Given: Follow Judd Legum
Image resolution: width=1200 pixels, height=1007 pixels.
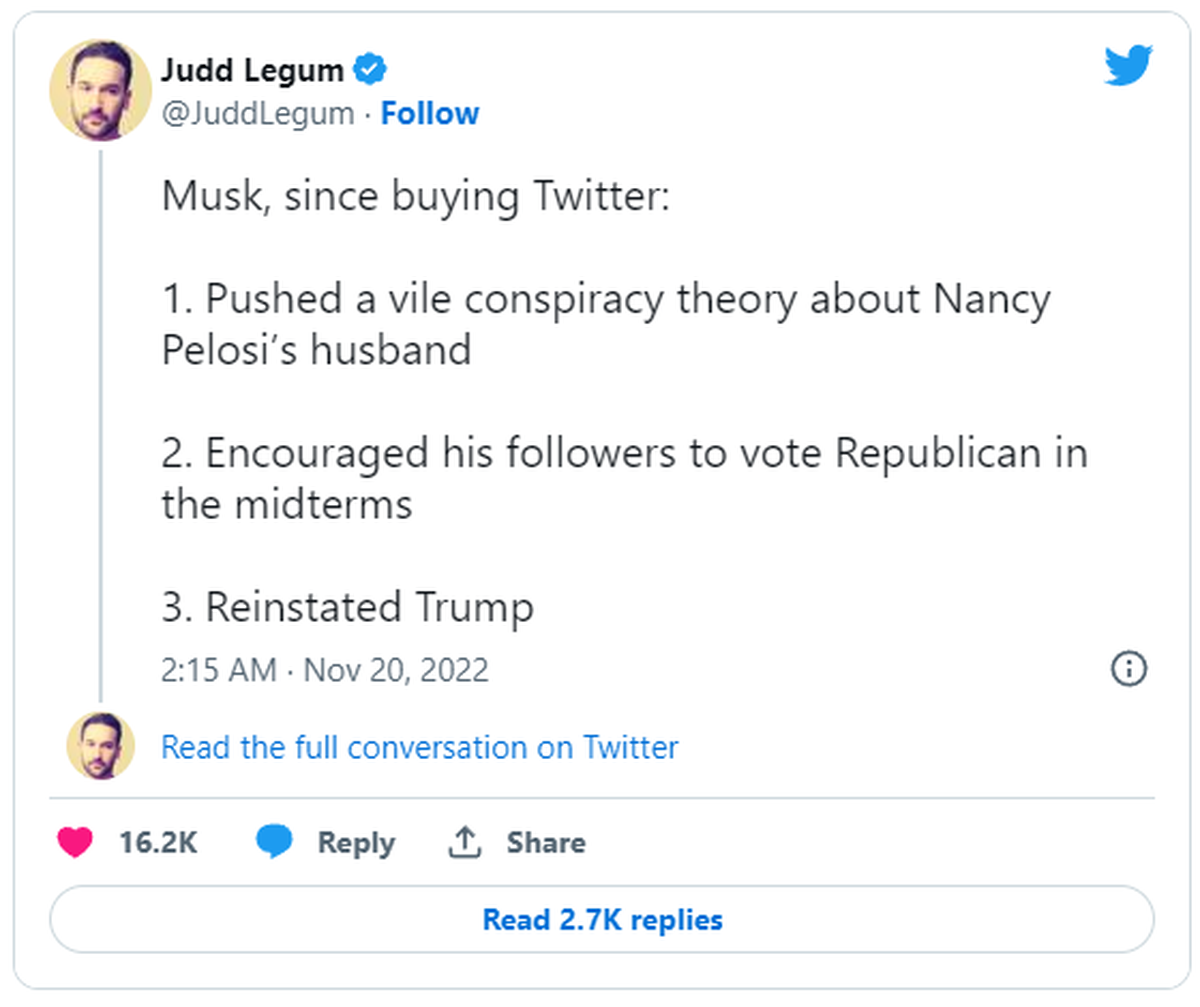Looking at the screenshot, I should click(430, 114).
